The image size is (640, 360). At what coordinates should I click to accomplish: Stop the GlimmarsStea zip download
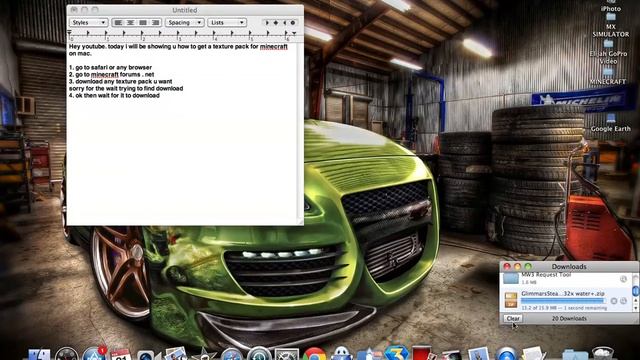coord(614,301)
